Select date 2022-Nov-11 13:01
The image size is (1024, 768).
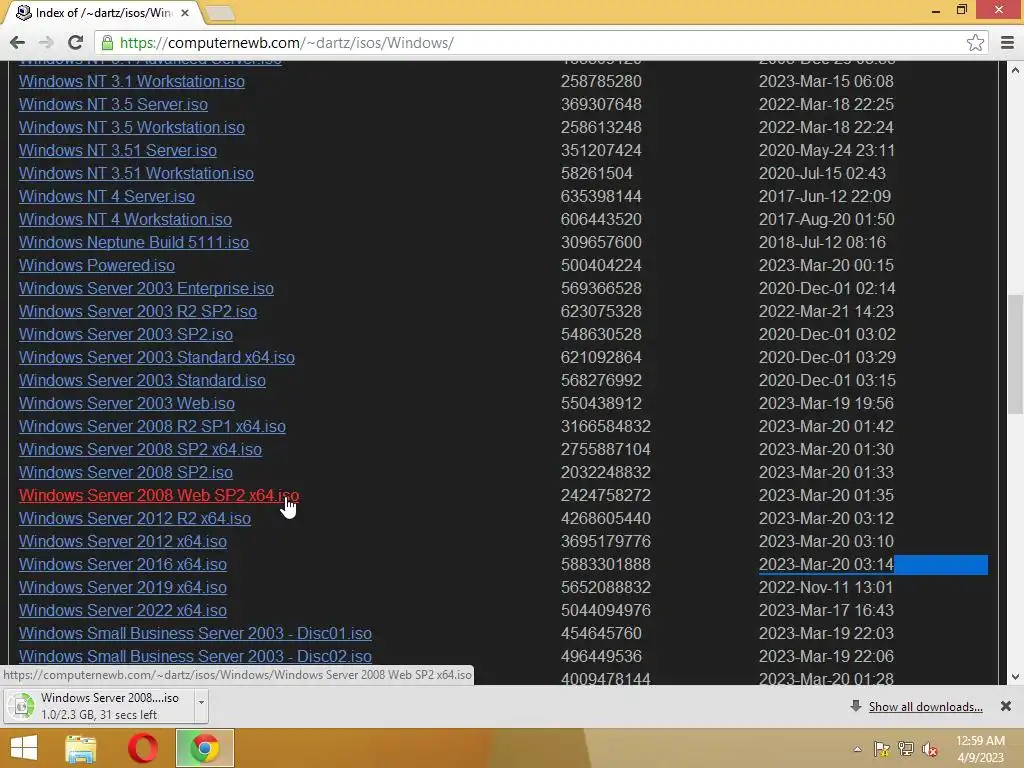coord(825,587)
